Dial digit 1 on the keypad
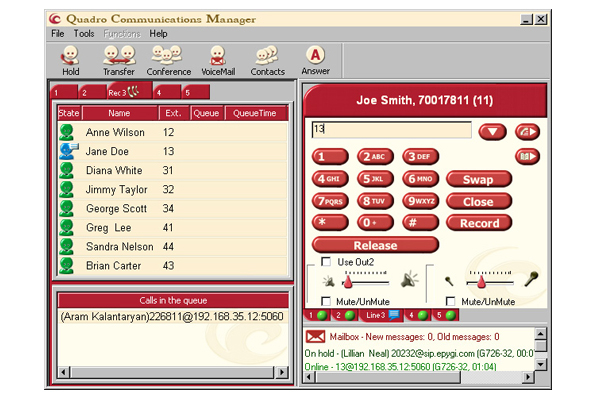Image resolution: width=600 pixels, height=400 pixels. 330,156
